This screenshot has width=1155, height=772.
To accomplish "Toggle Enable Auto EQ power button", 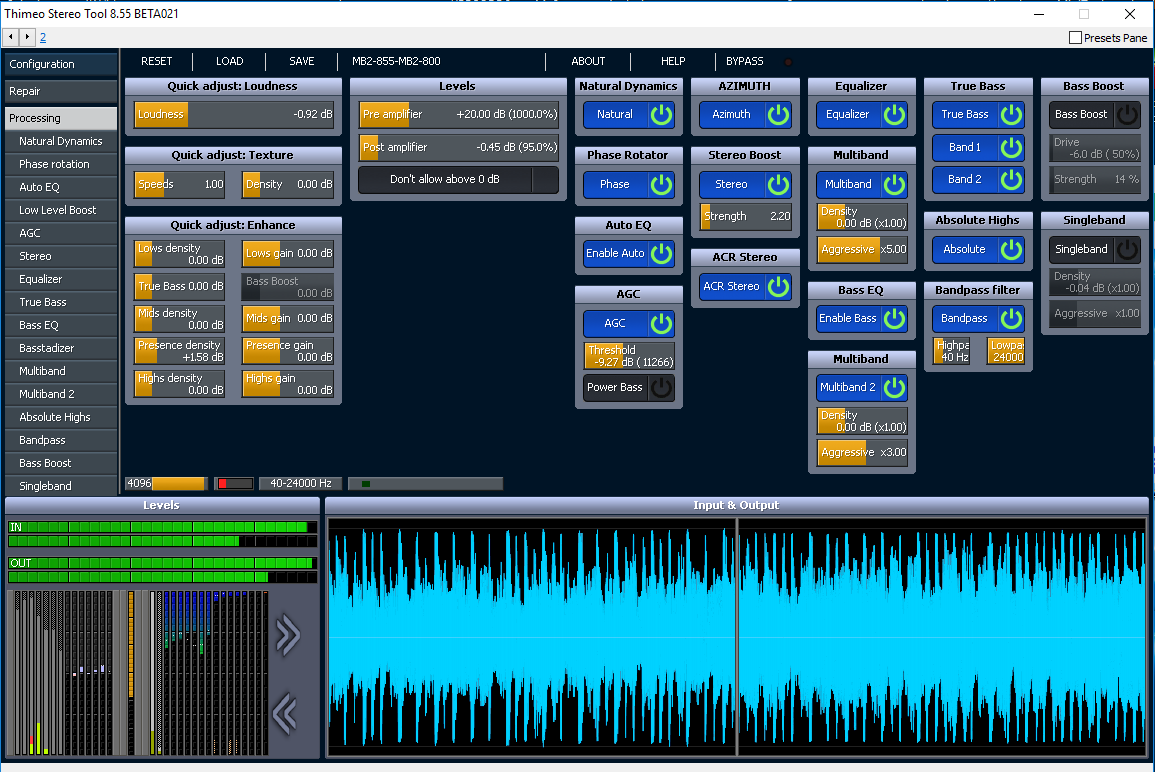I will click(x=661, y=253).
